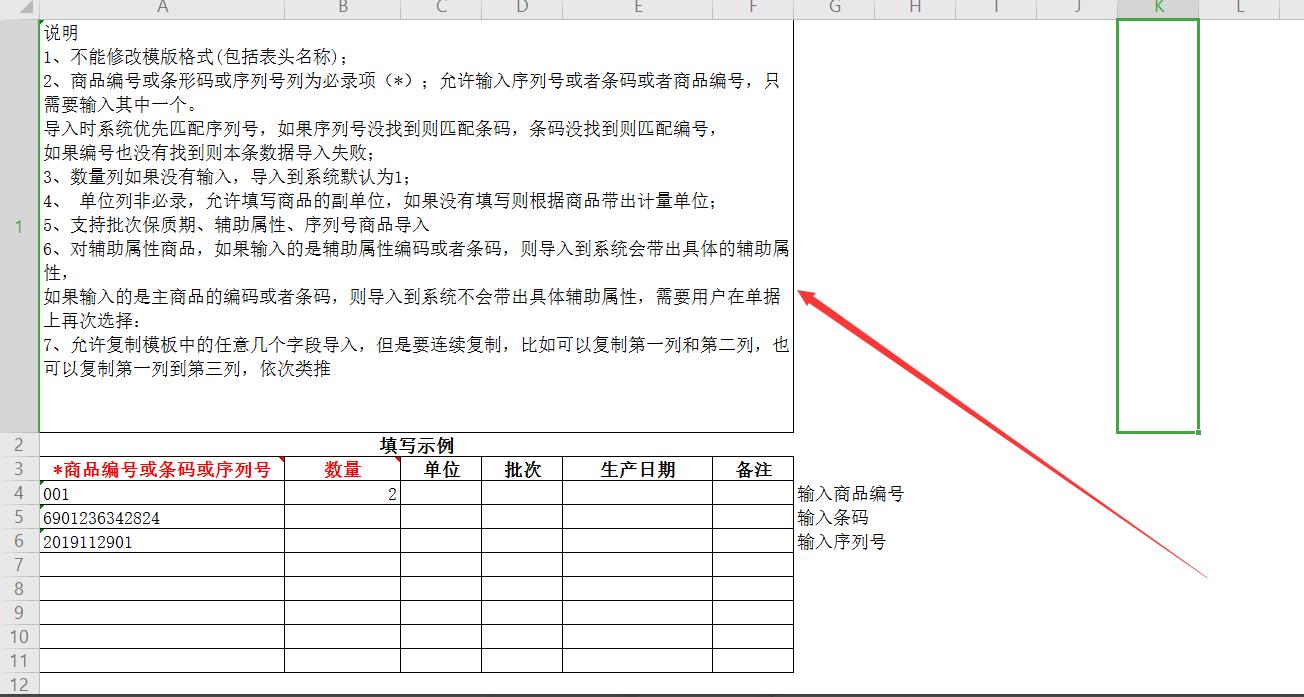Select the 数量 header cell
Image resolution: width=1304 pixels, height=697 pixels.
[343, 469]
